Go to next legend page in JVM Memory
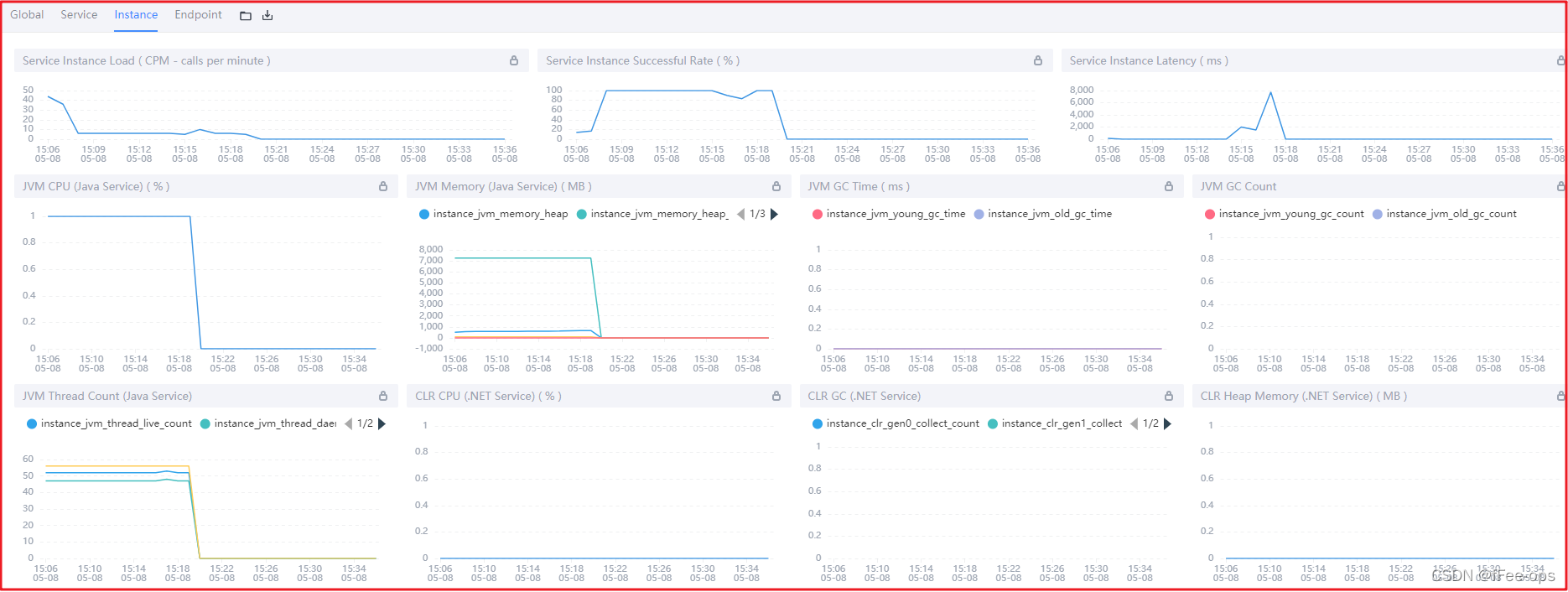Viewport: 1568px width, 592px height. pos(774,214)
